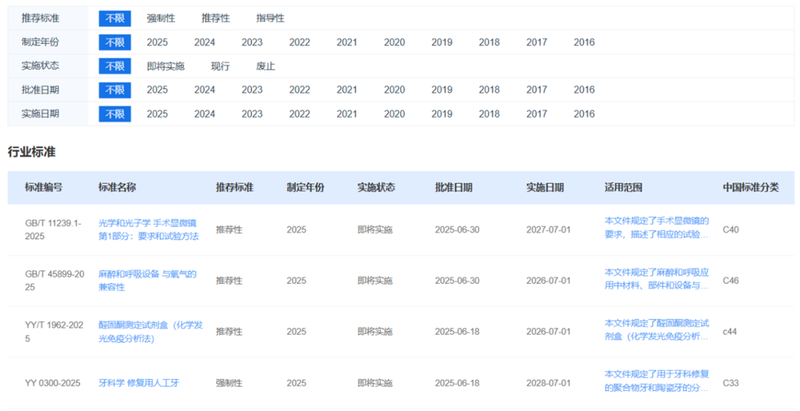The height and width of the screenshot is (411, 800).
Task: Choose 指导性 in the 推荐标准 filter row
Action: pyautogui.click(x=270, y=18)
